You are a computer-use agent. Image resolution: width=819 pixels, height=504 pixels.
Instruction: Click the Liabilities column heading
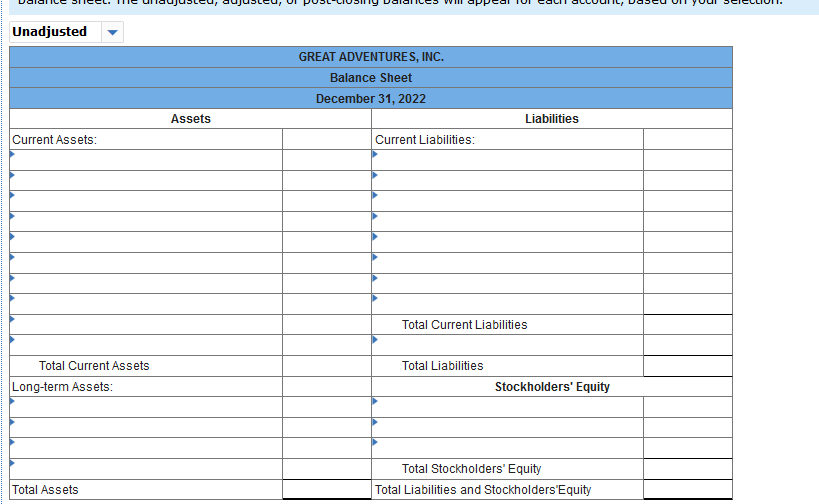[x=552, y=119]
